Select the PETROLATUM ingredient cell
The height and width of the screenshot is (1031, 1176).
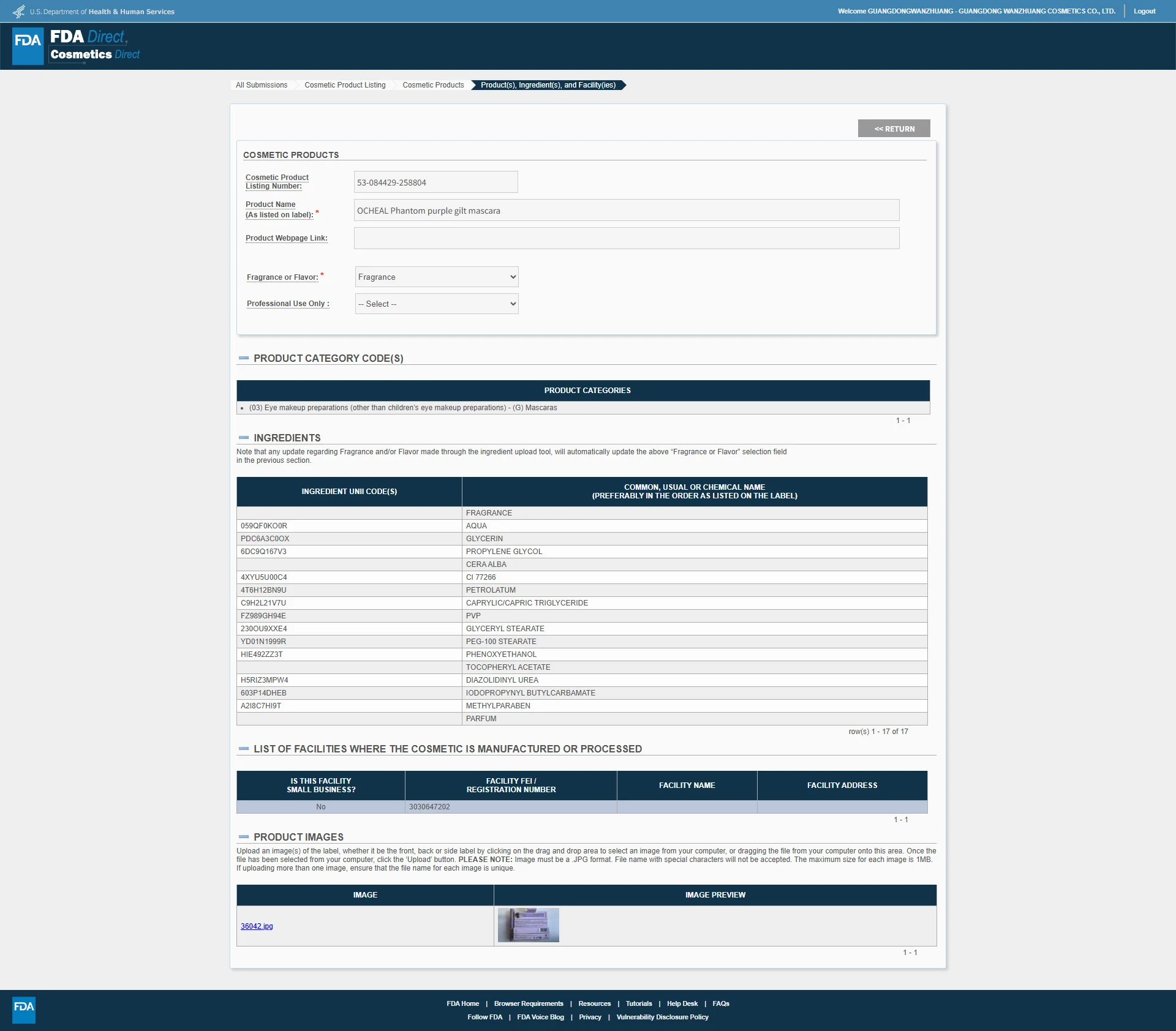click(x=695, y=590)
